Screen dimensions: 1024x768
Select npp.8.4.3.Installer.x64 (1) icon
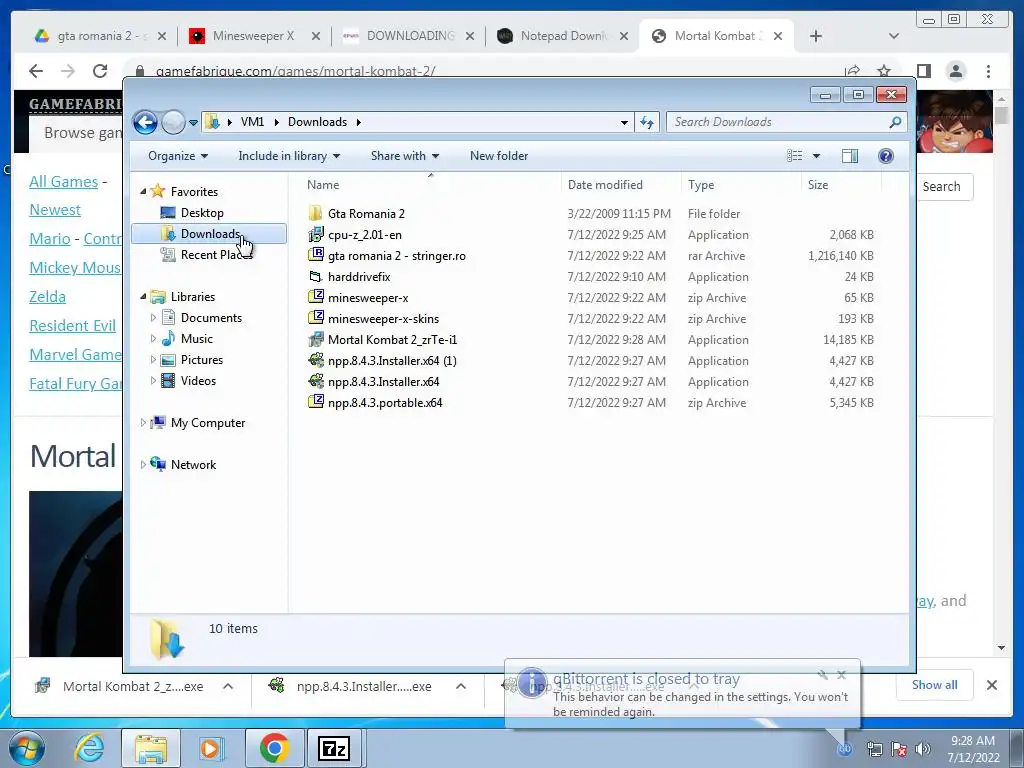coord(315,360)
